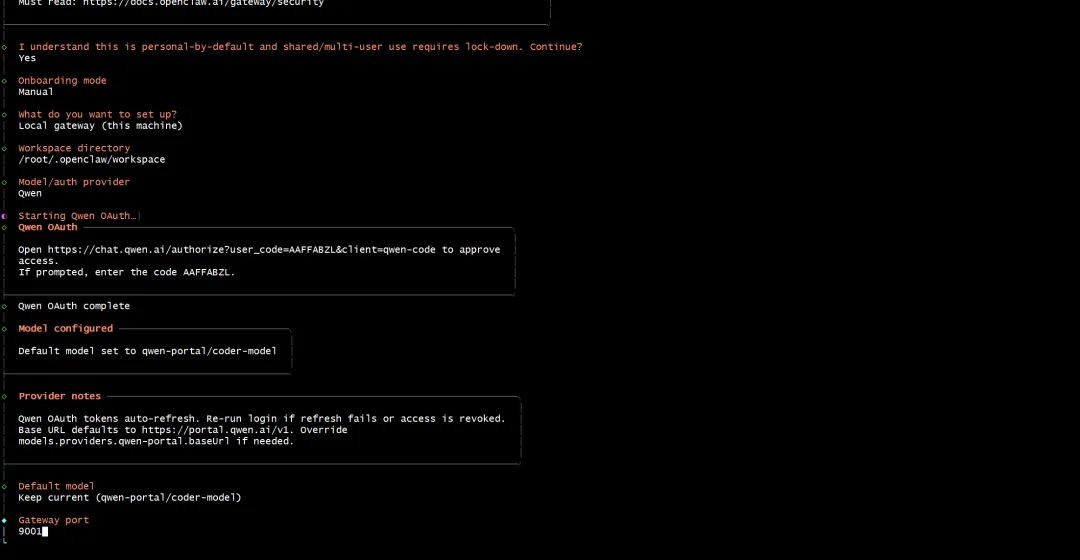This screenshot has width=1080, height=560.
Task: Click the diamond marker beside 'Provider notes'
Action: (x=4, y=396)
